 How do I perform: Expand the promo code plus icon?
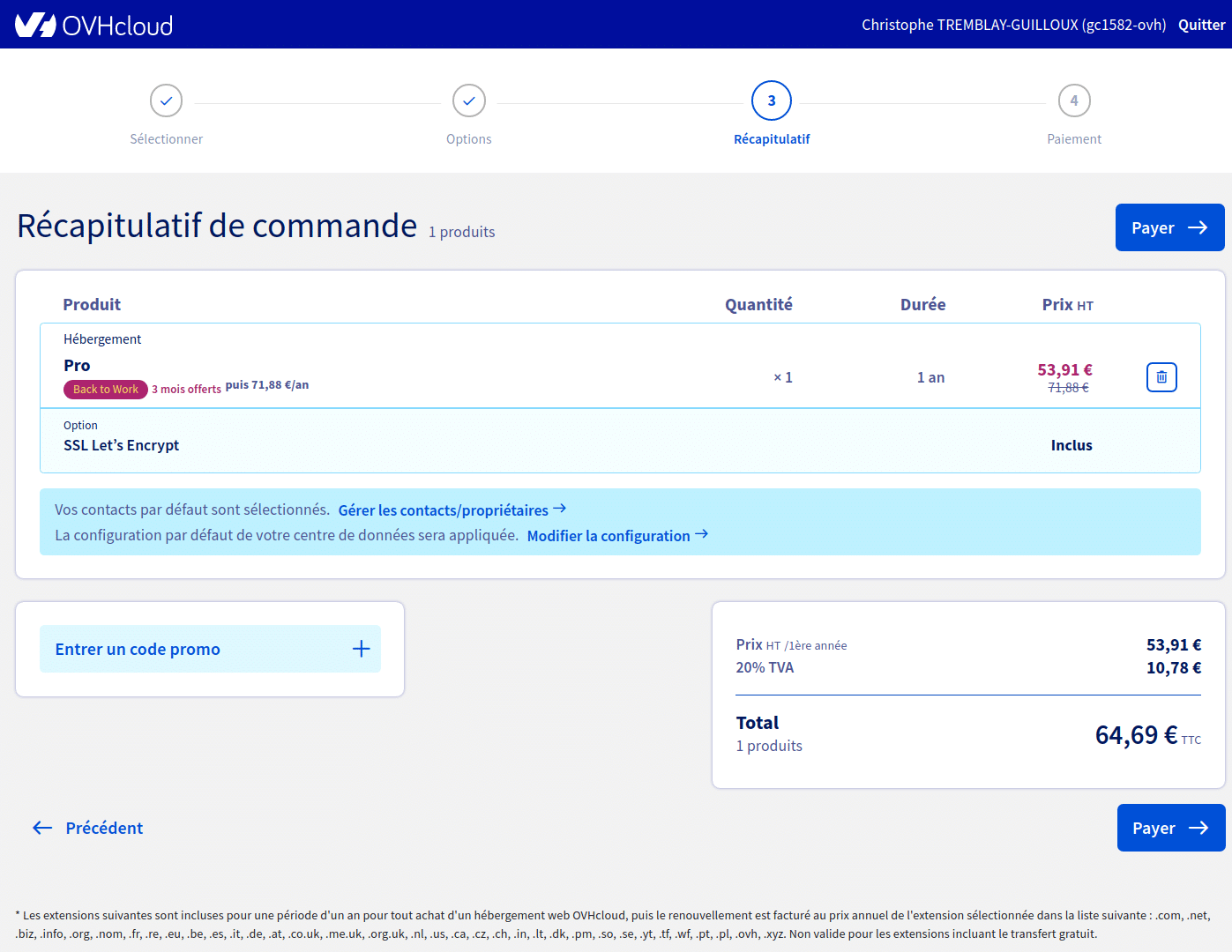click(x=361, y=649)
